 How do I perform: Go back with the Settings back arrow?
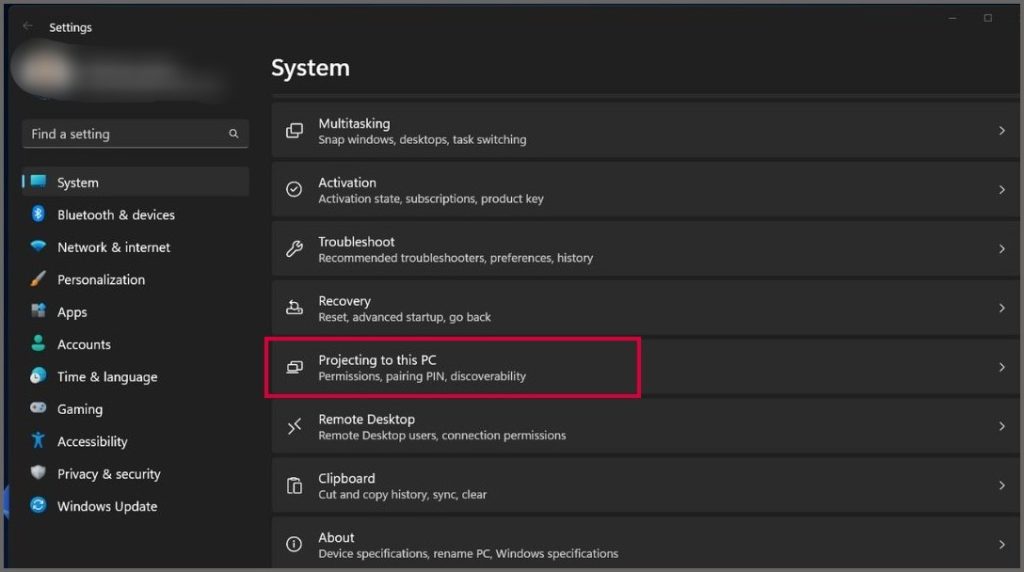point(27,26)
